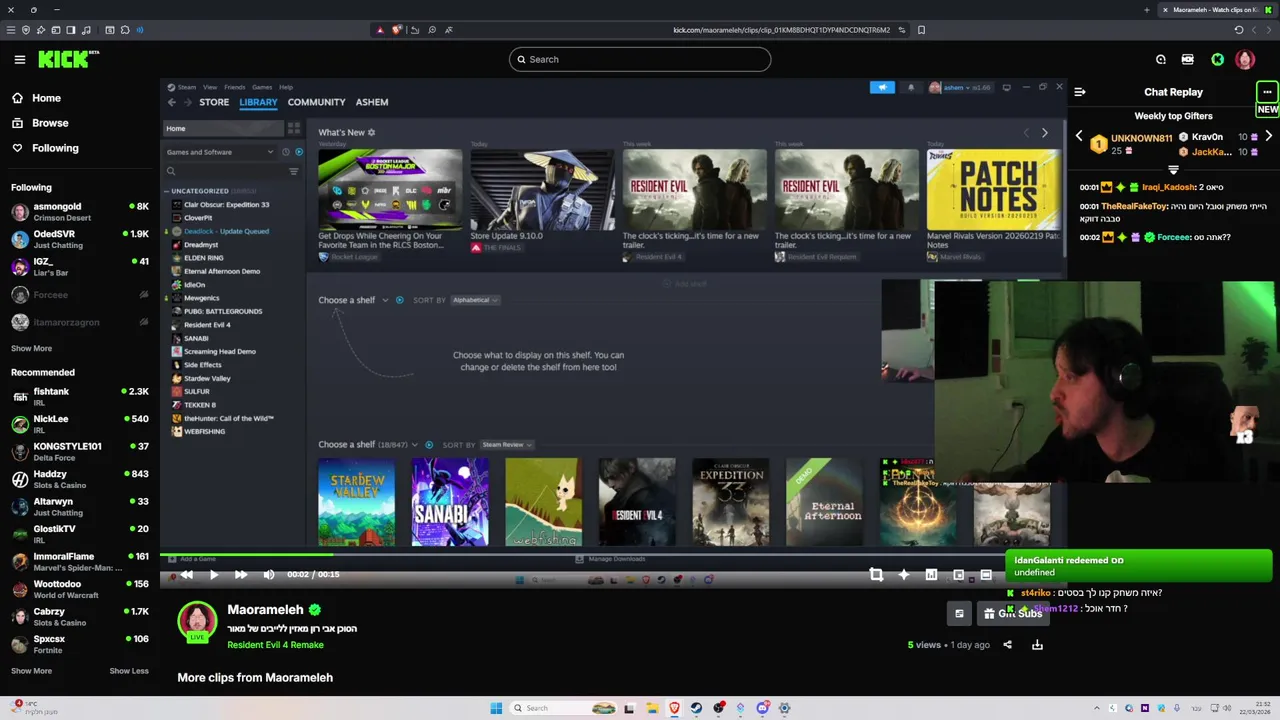Open the user profile avatar menu
Screen dimensions: 1280x720
1245,60
